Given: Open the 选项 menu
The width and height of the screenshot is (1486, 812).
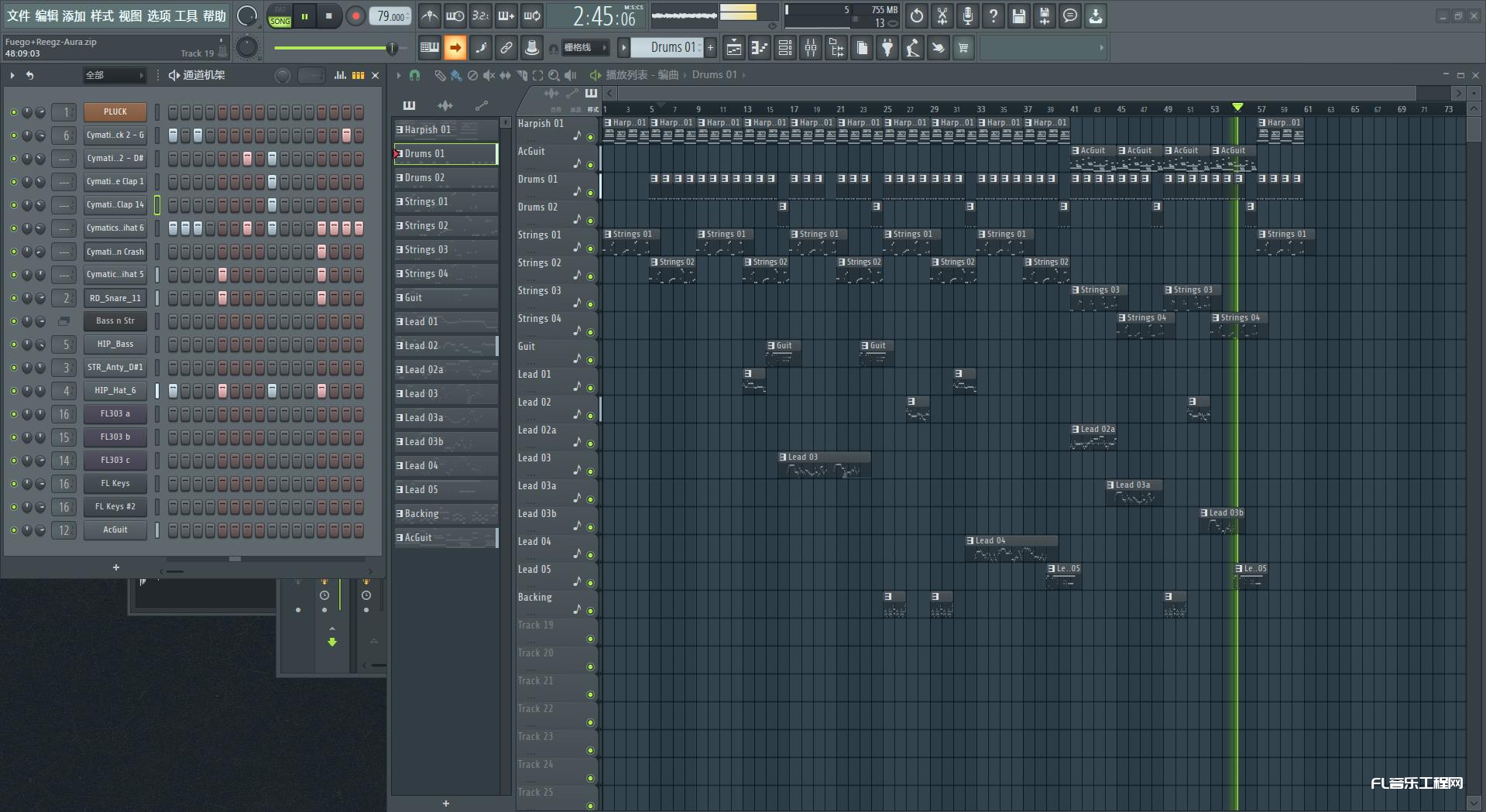Looking at the screenshot, I should 159,16.
